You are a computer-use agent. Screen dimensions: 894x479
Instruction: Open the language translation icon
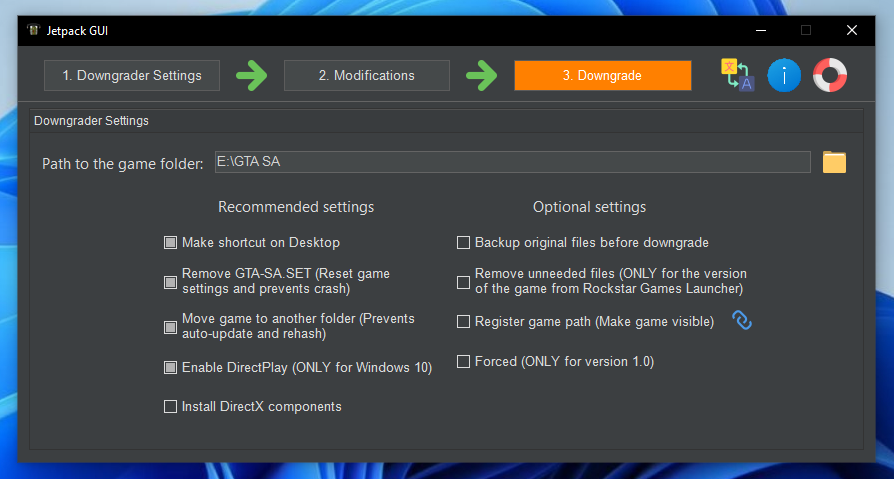[x=738, y=75]
